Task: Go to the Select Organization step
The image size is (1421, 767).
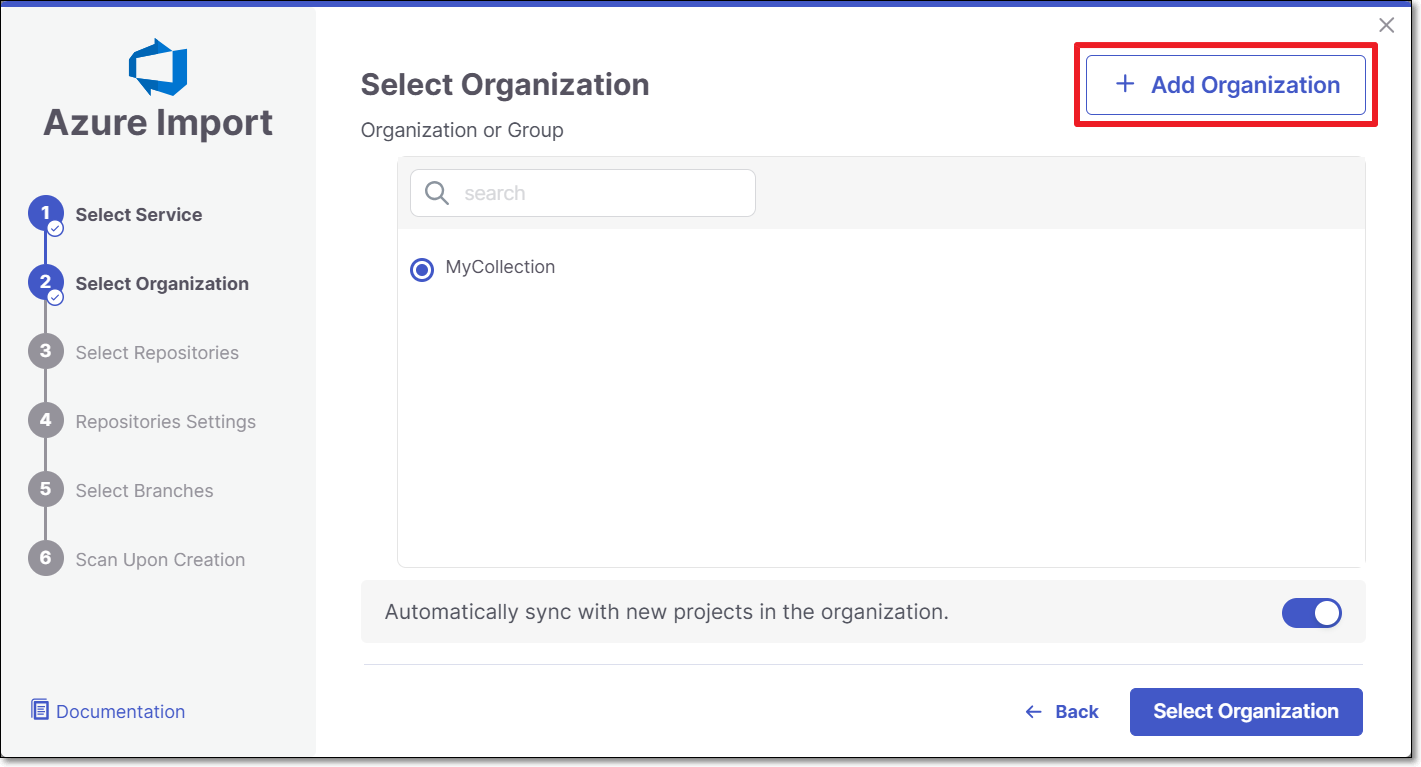Action: click(x=162, y=284)
